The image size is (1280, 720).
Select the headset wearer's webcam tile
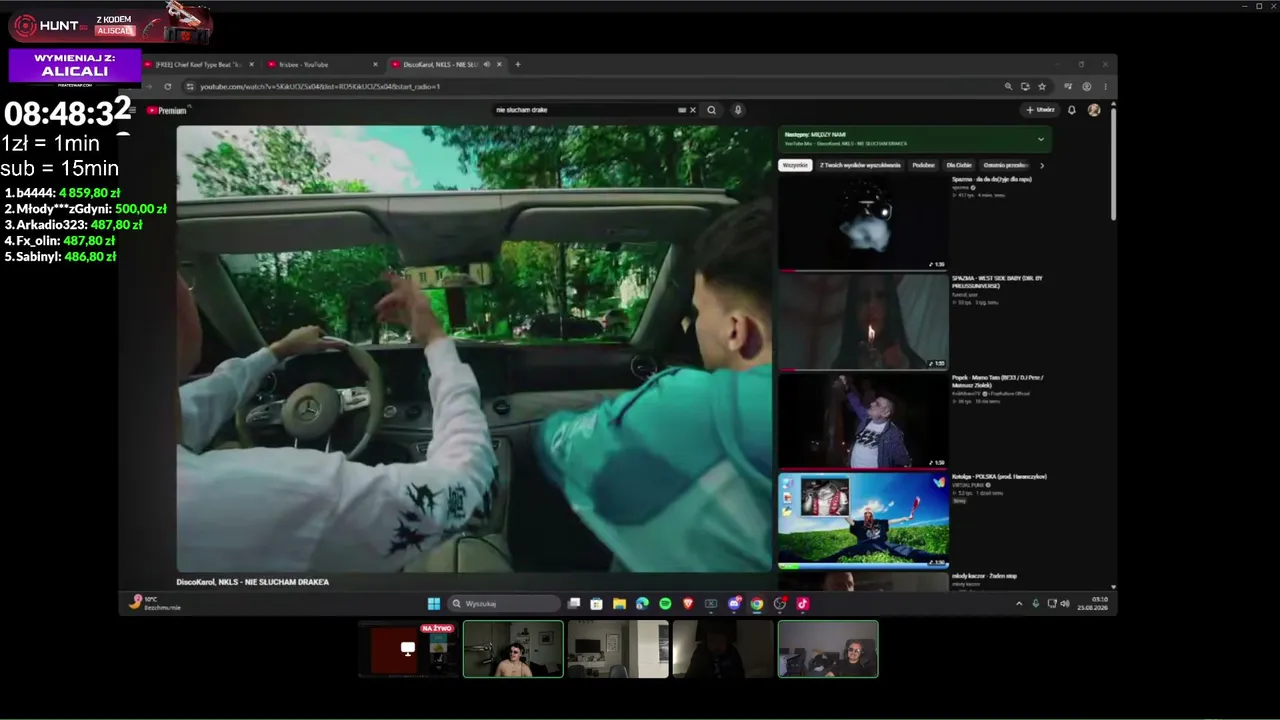coord(828,649)
